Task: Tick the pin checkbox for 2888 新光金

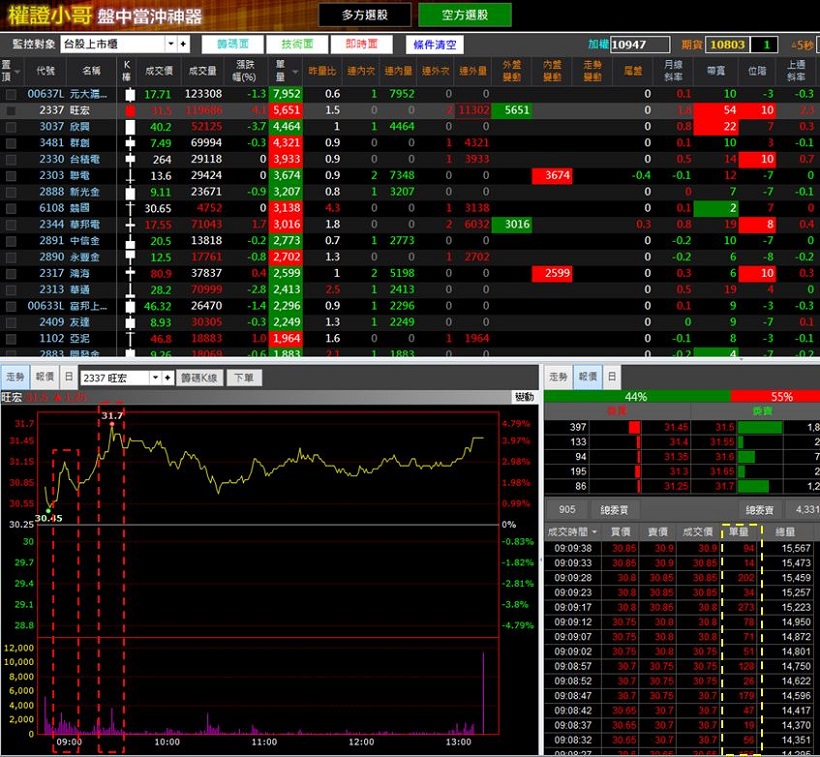Action: (10, 192)
